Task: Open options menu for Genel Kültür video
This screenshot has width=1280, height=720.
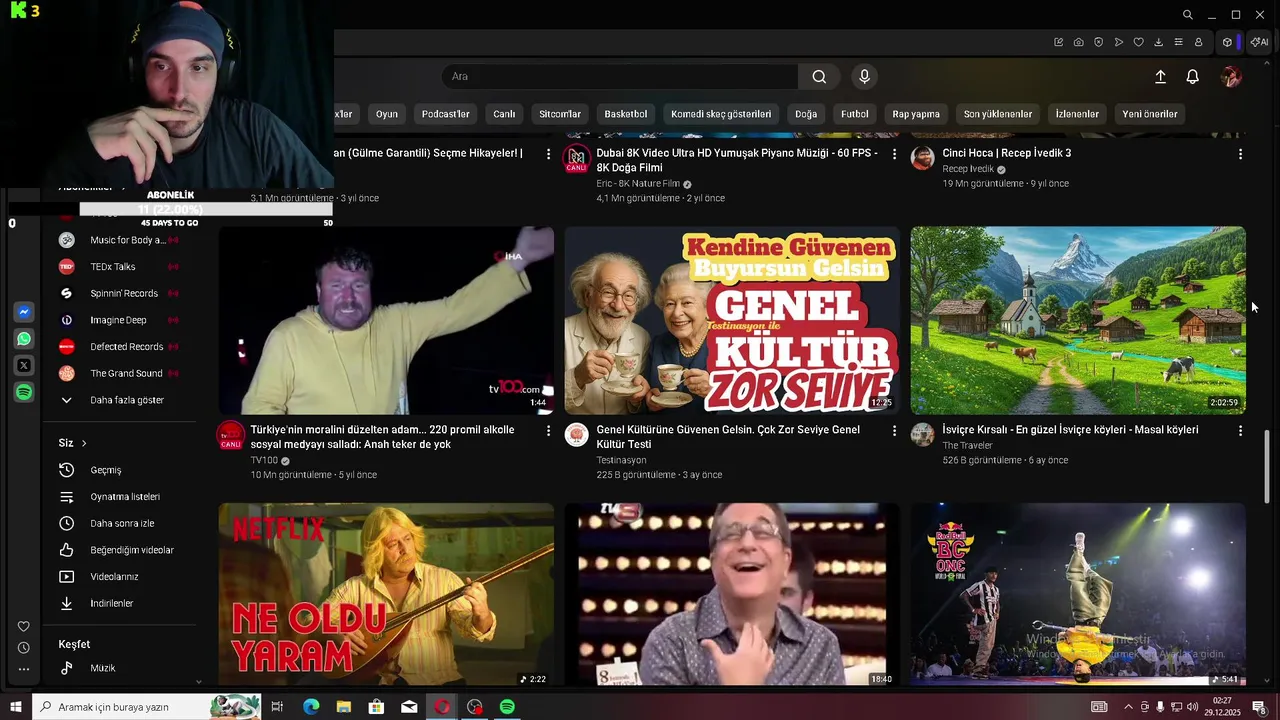Action: [894, 430]
